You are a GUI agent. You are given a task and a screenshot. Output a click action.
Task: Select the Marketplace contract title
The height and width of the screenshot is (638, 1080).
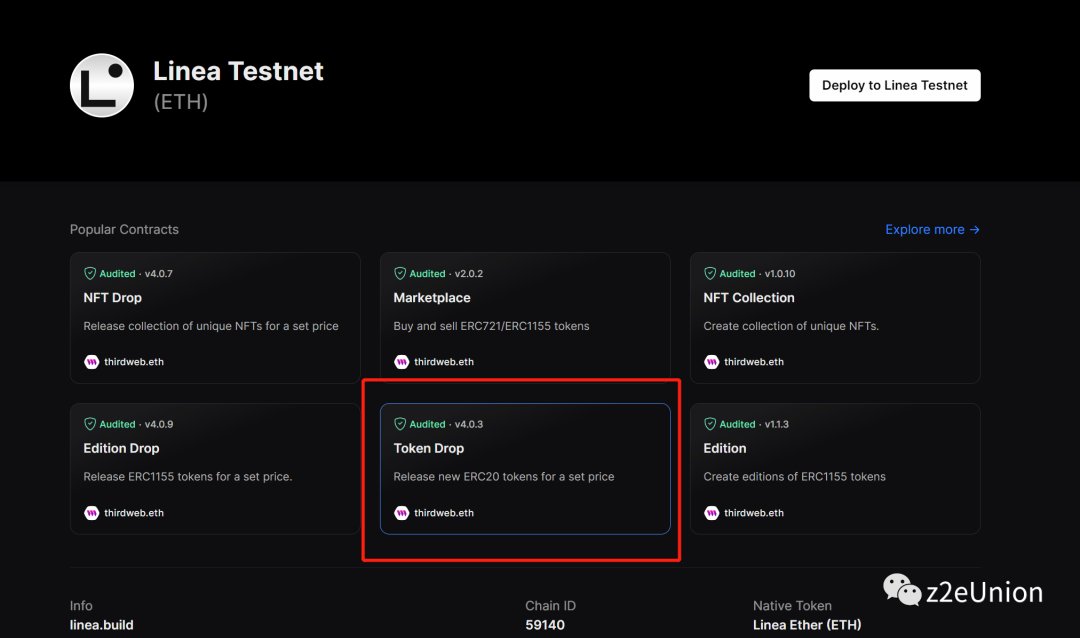pos(431,298)
